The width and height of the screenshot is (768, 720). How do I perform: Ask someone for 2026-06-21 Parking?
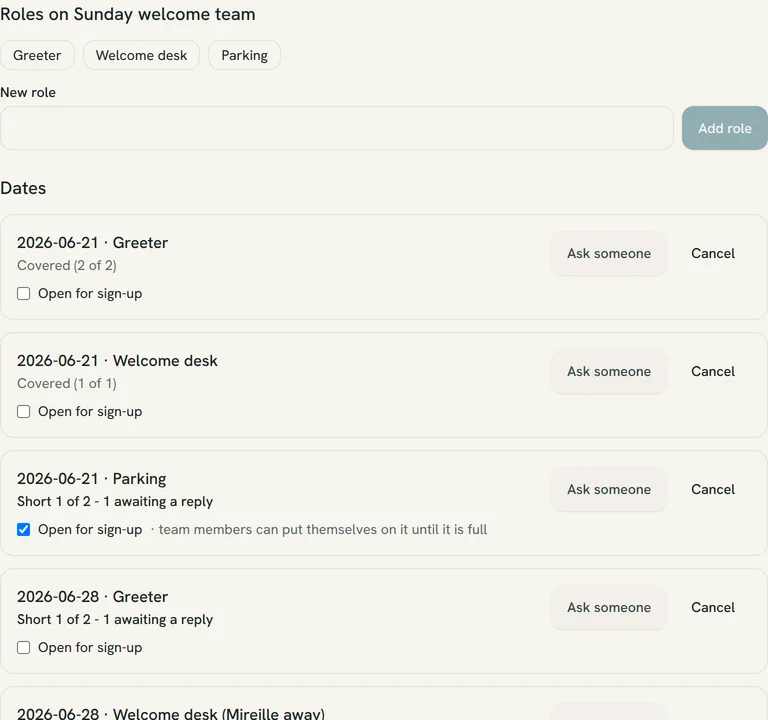click(609, 490)
